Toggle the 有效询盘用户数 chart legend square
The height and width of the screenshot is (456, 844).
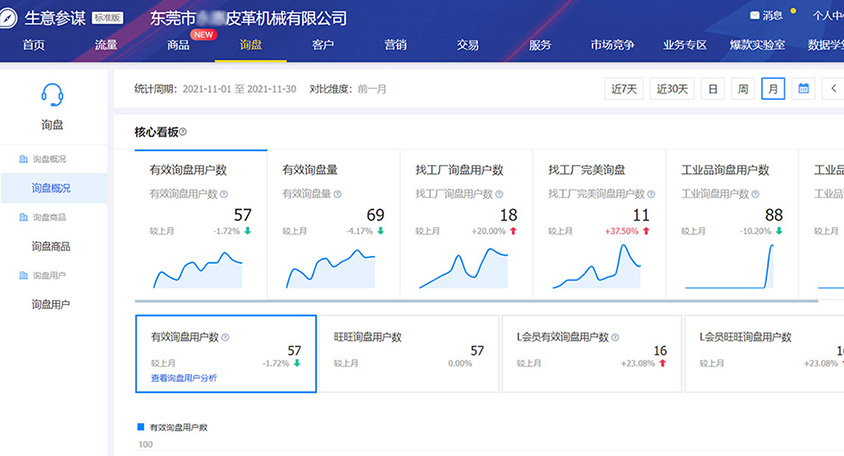point(140,427)
